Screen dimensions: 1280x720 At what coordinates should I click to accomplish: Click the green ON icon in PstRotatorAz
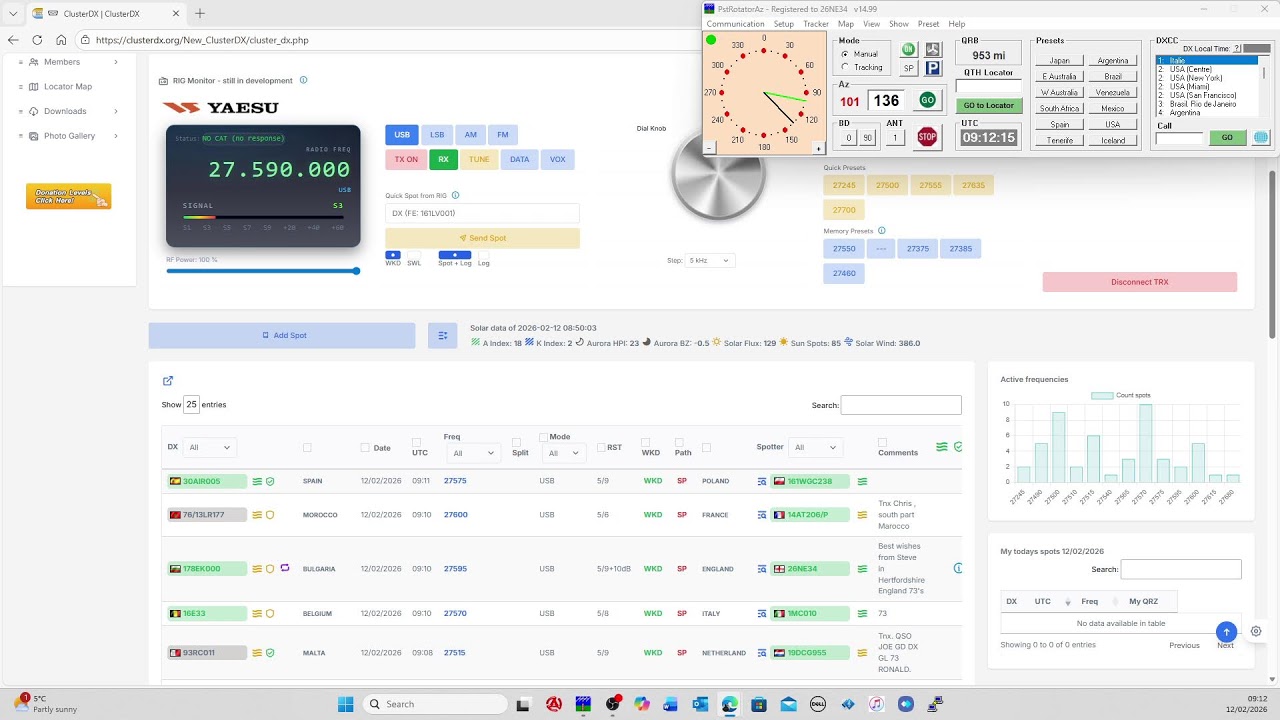pyautogui.click(x=909, y=49)
